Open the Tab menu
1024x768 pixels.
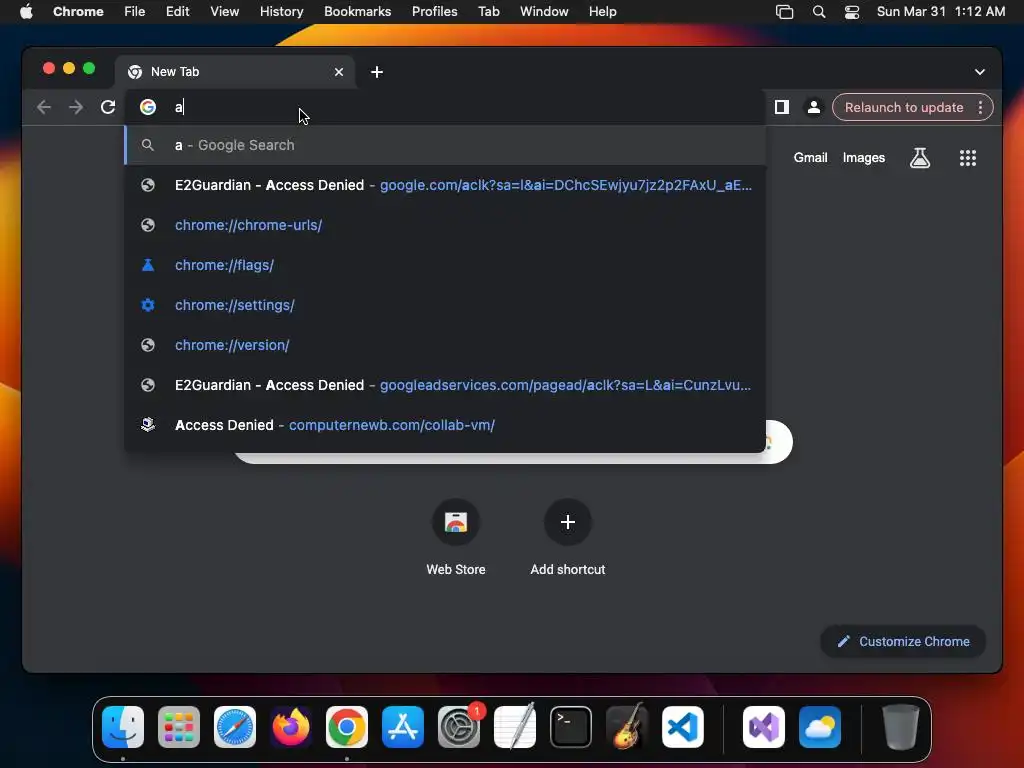click(488, 12)
